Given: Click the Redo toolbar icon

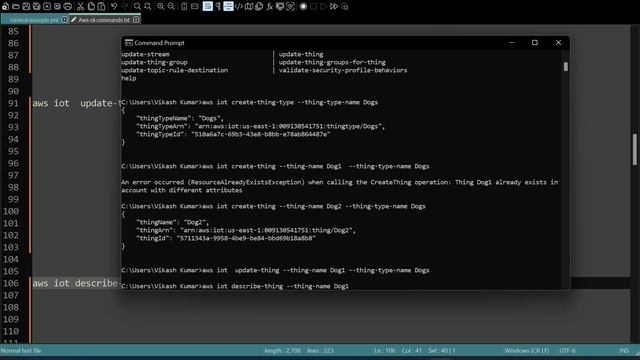Looking at the screenshot, I should (x=125, y=7).
